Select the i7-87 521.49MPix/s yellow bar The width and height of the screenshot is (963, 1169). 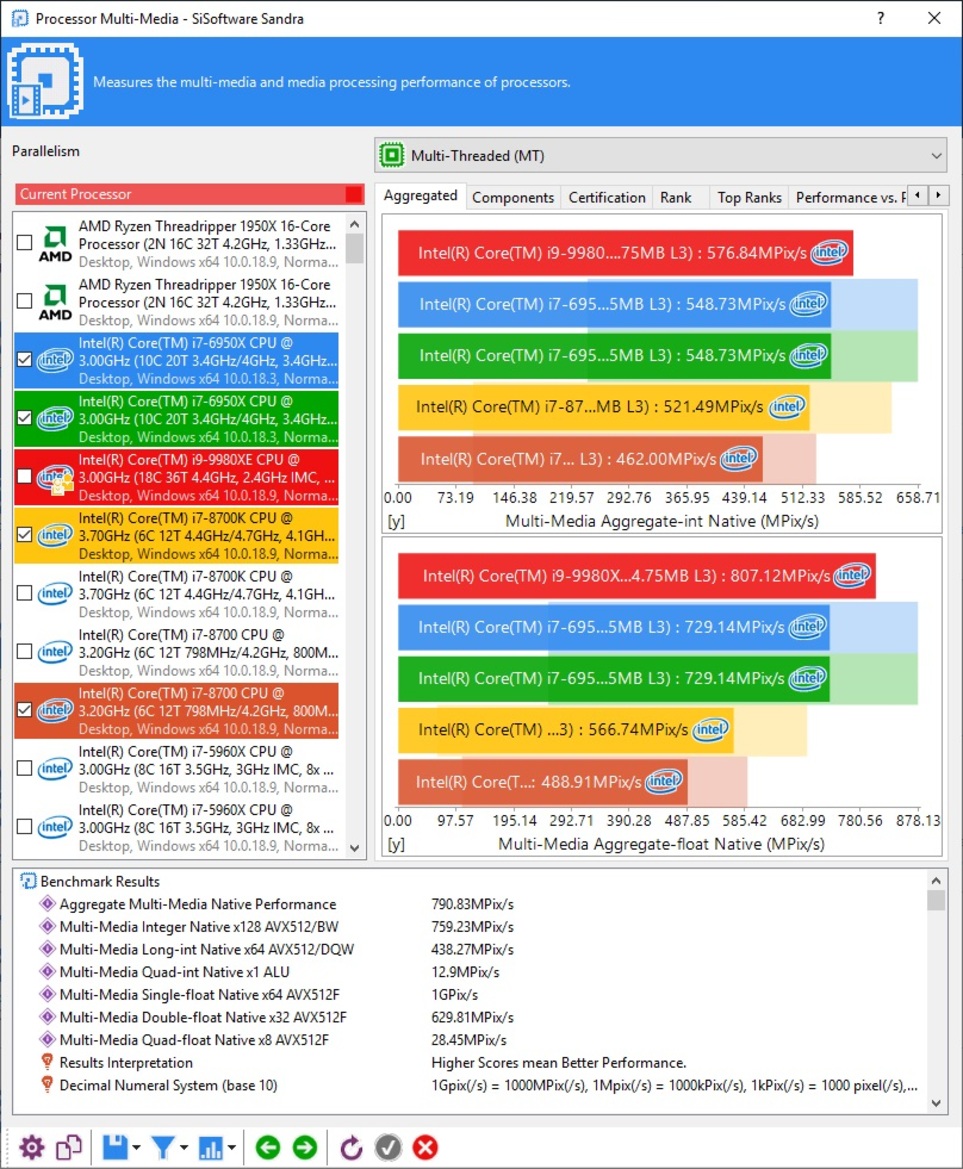603,407
